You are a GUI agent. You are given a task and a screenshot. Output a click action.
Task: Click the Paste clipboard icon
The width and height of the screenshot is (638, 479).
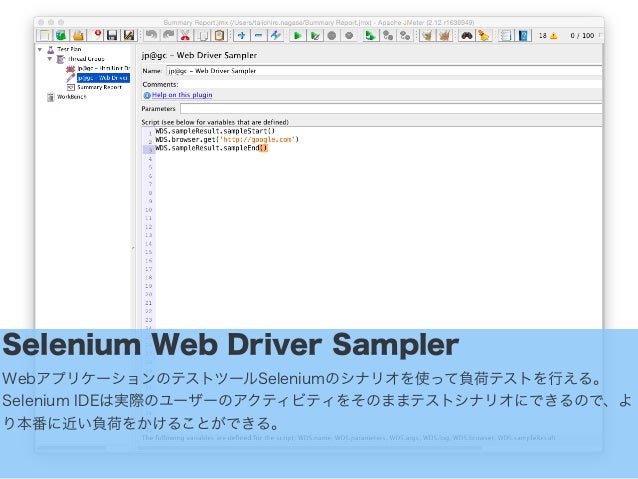point(219,36)
